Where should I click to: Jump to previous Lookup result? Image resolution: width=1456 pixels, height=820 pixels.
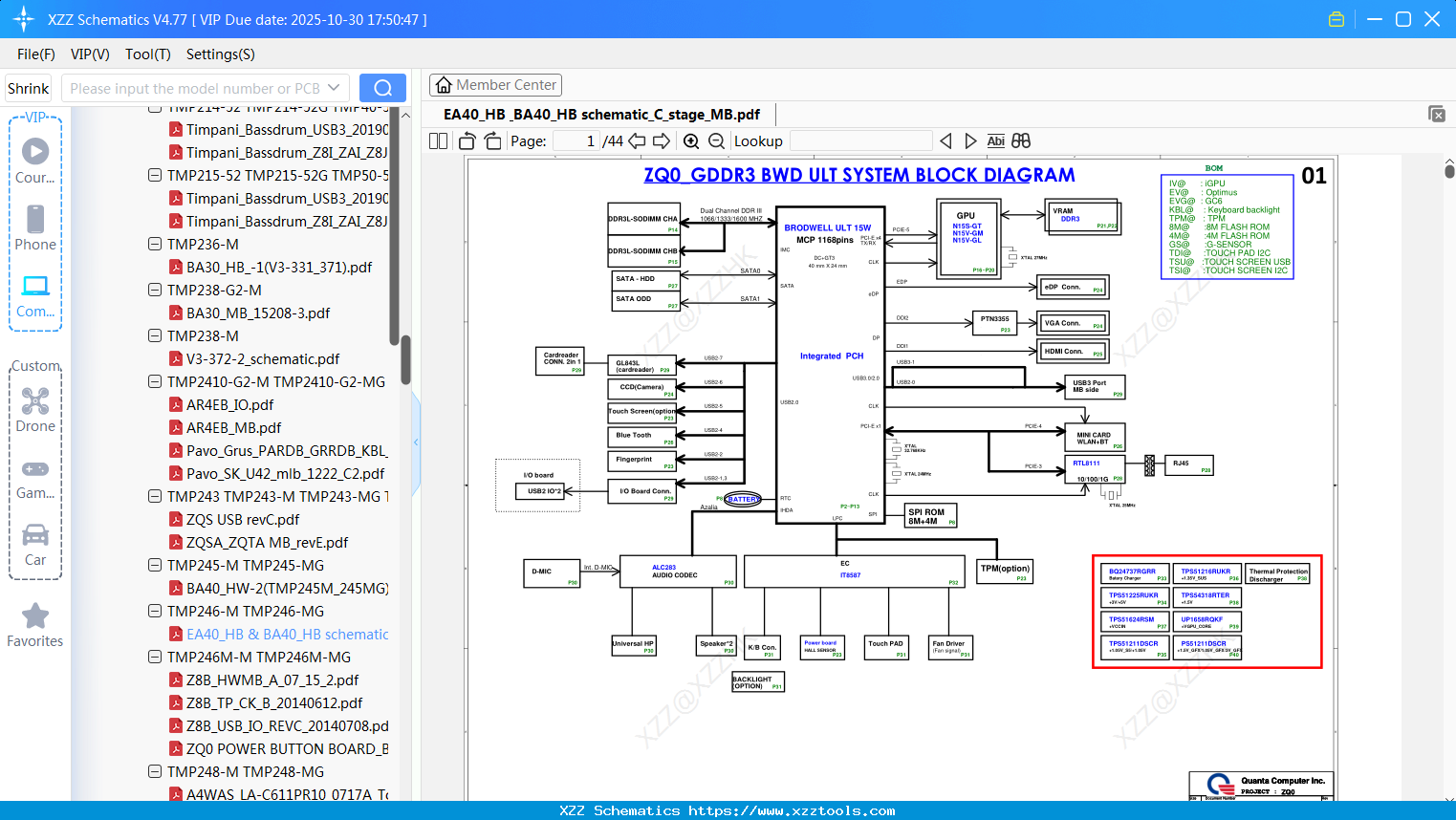(945, 141)
